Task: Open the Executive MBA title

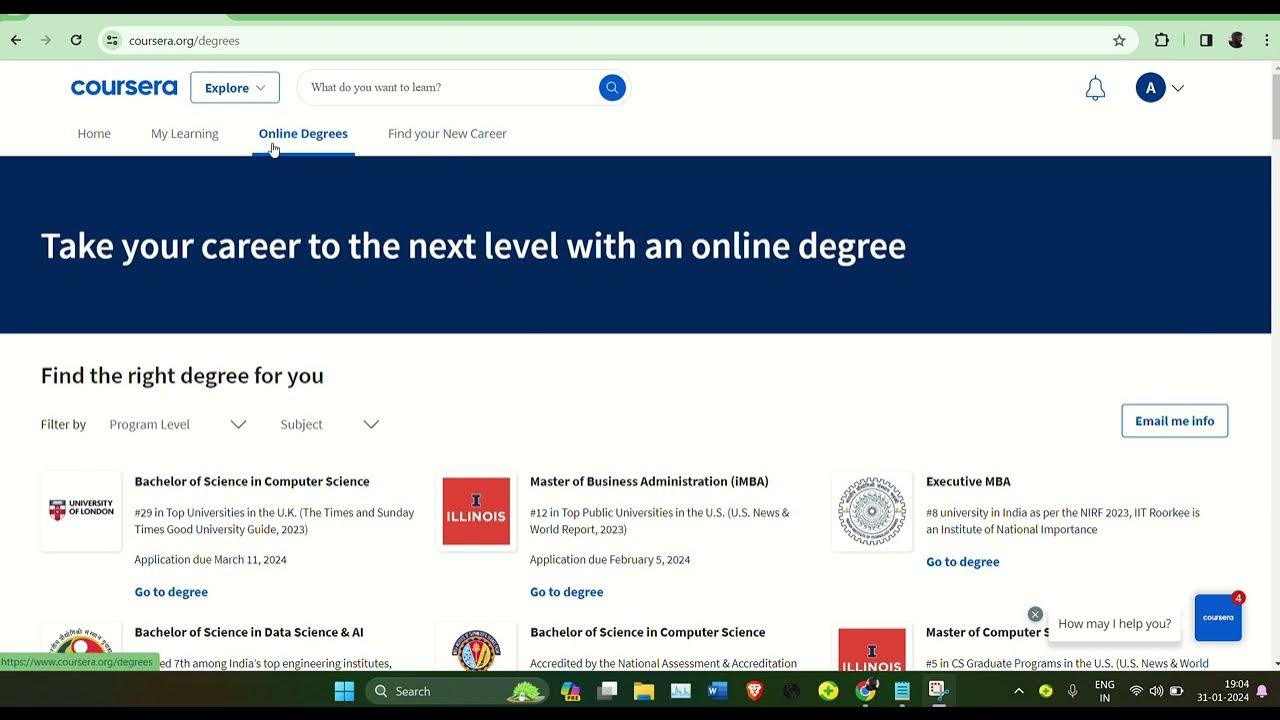Action: pos(968,481)
